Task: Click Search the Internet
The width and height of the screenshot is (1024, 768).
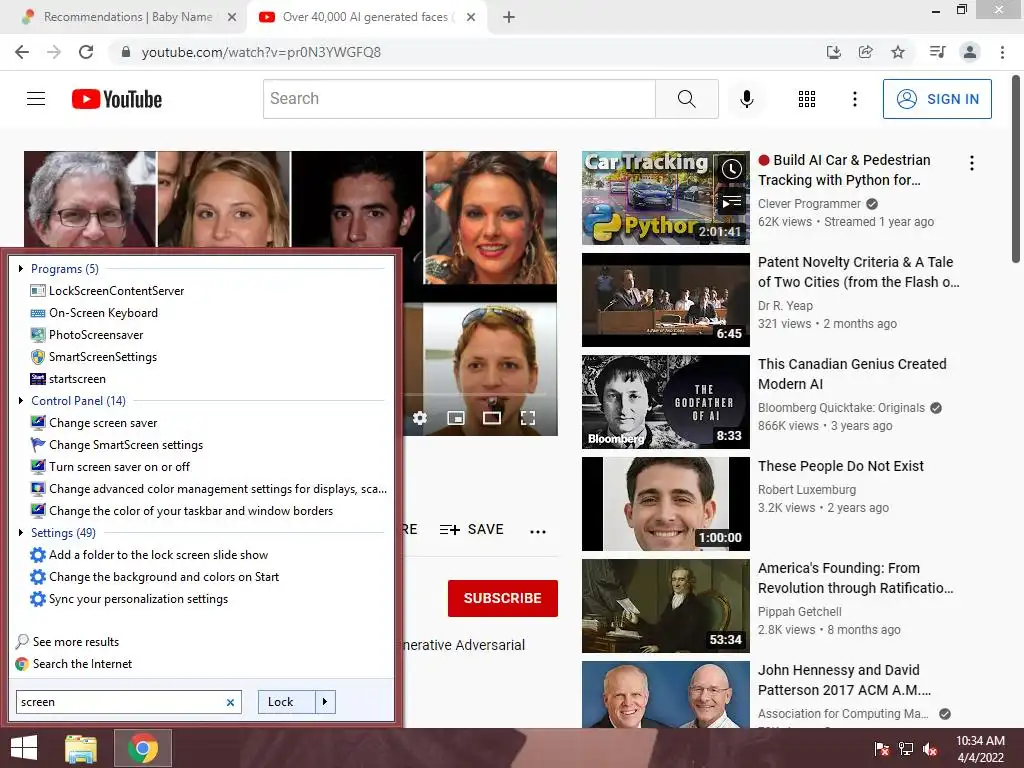Action: (x=82, y=664)
